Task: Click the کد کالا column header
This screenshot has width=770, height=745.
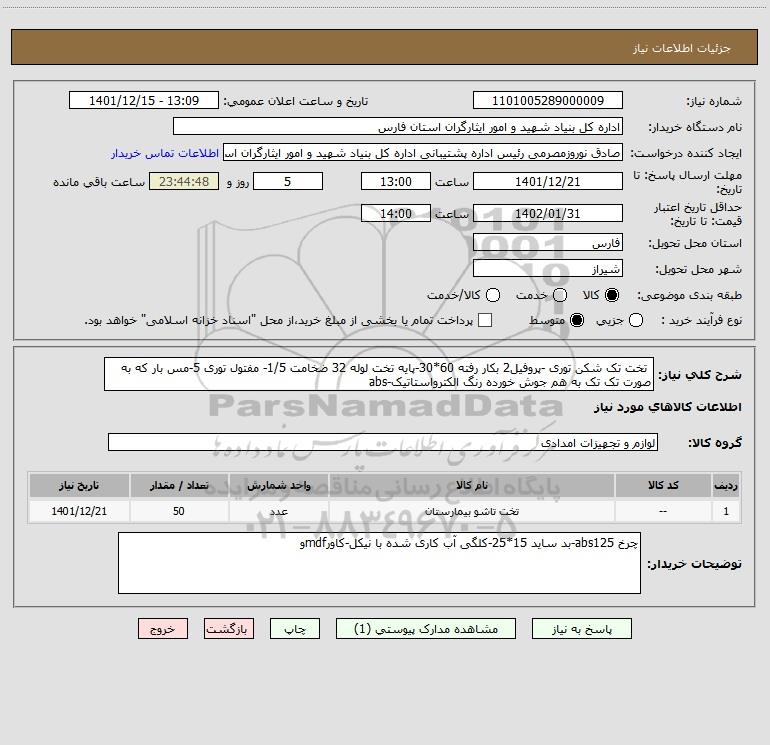Action: [663, 485]
